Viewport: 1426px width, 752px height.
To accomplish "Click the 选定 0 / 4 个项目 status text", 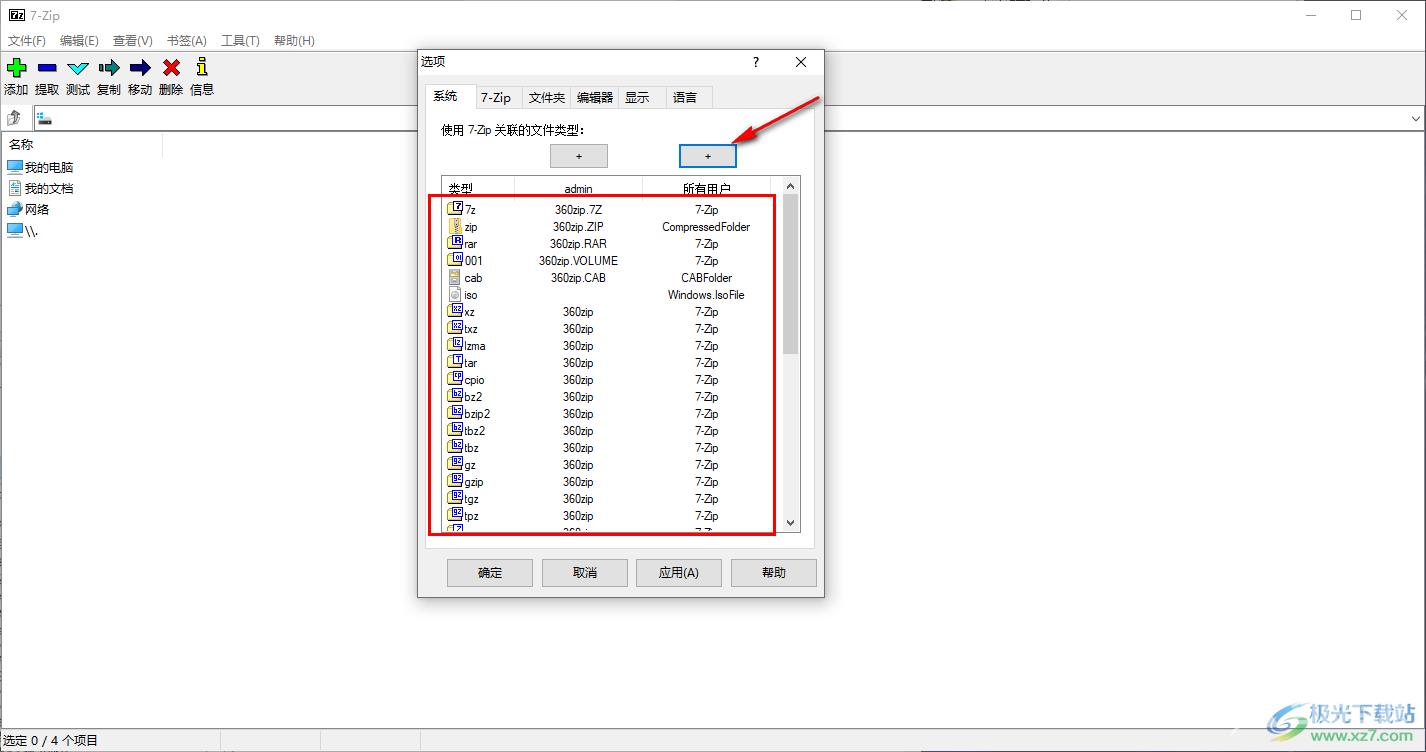I will pyautogui.click(x=51, y=741).
